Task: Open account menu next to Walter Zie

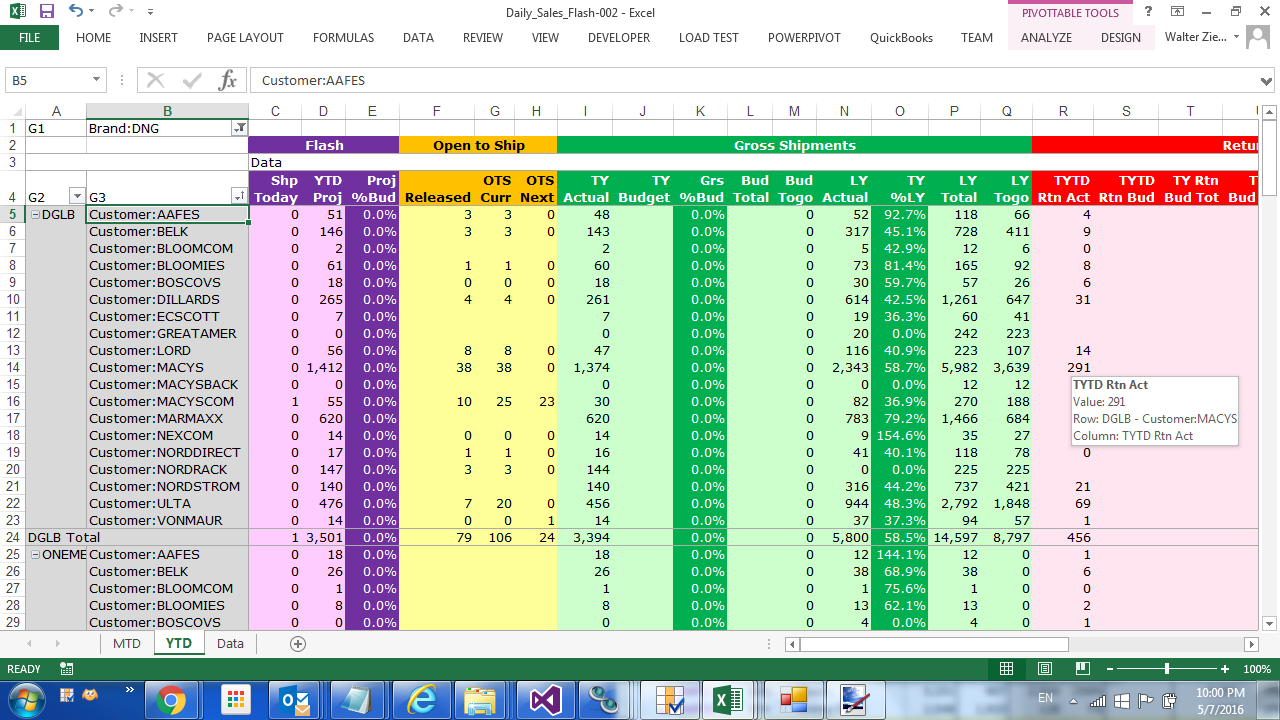Action: tap(1237, 37)
